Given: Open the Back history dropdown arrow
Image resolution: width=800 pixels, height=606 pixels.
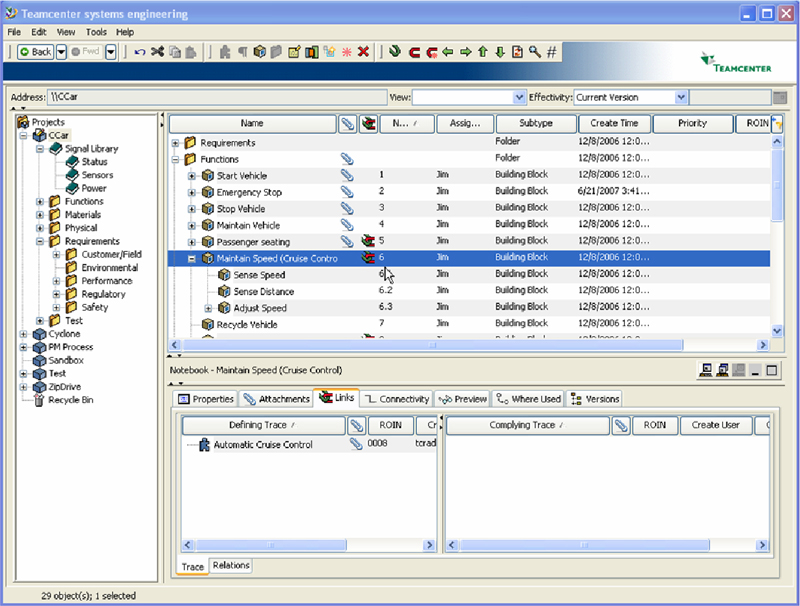Looking at the screenshot, I should 61,52.
